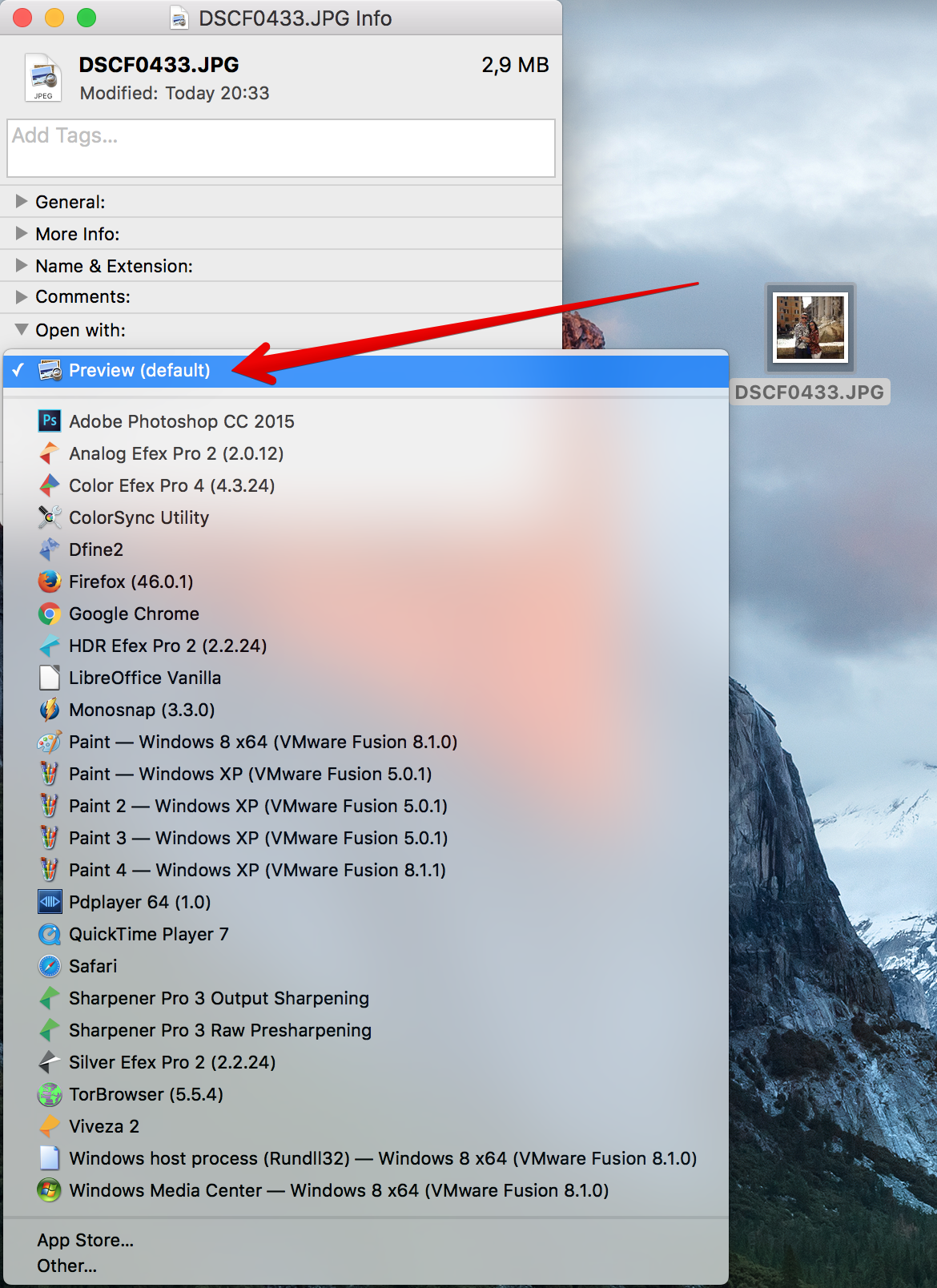
Task: Click the Color Efex Pro 4 icon
Action: click(x=50, y=485)
